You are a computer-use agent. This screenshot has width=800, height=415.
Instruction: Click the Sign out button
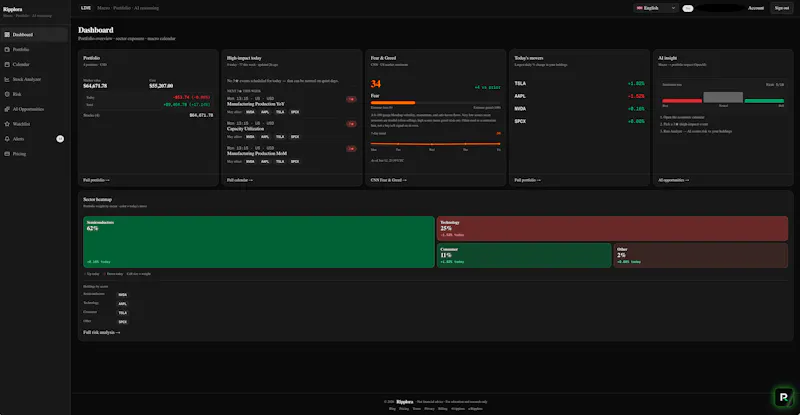click(x=782, y=8)
